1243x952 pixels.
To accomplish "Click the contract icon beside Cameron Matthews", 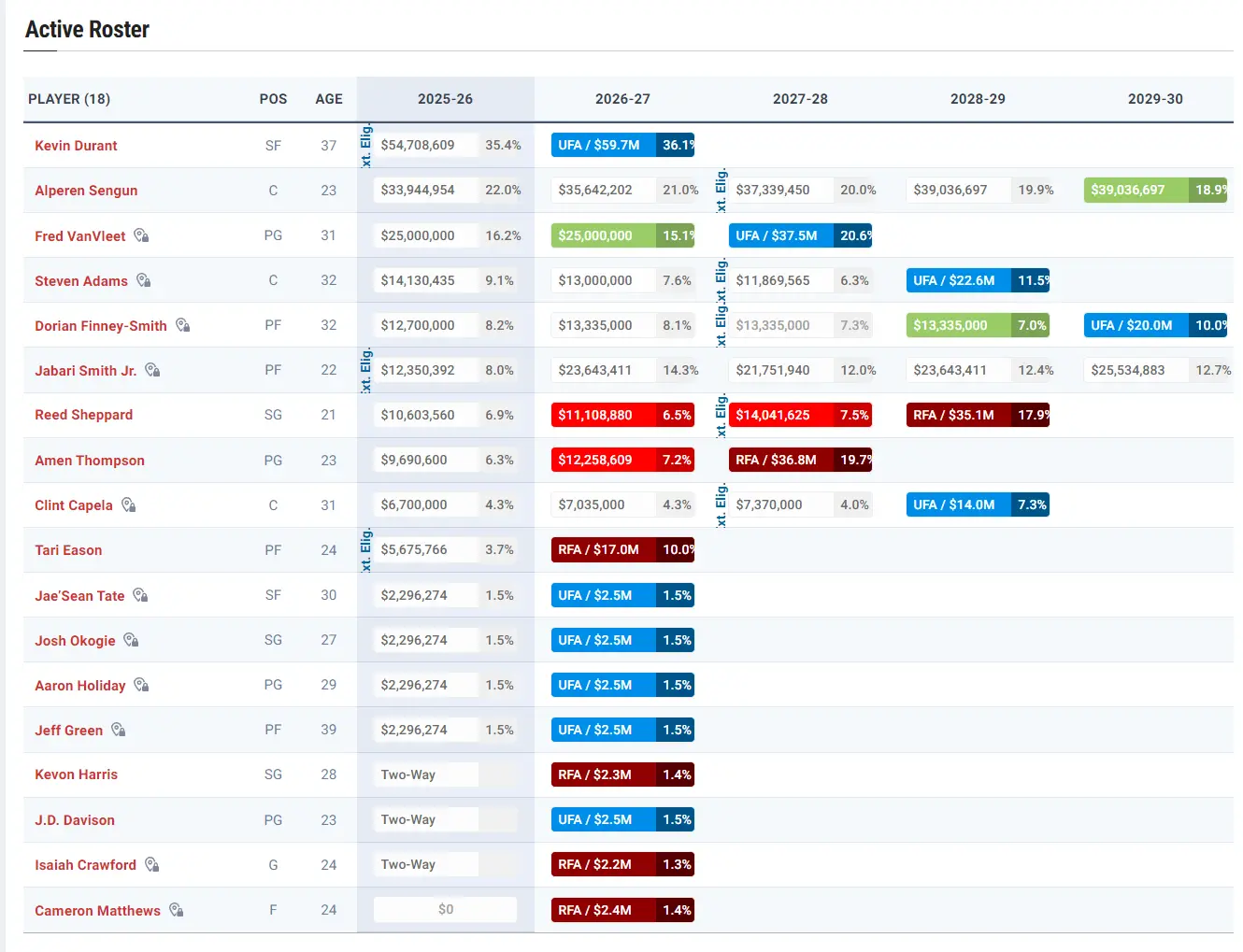I will point(177,910).
